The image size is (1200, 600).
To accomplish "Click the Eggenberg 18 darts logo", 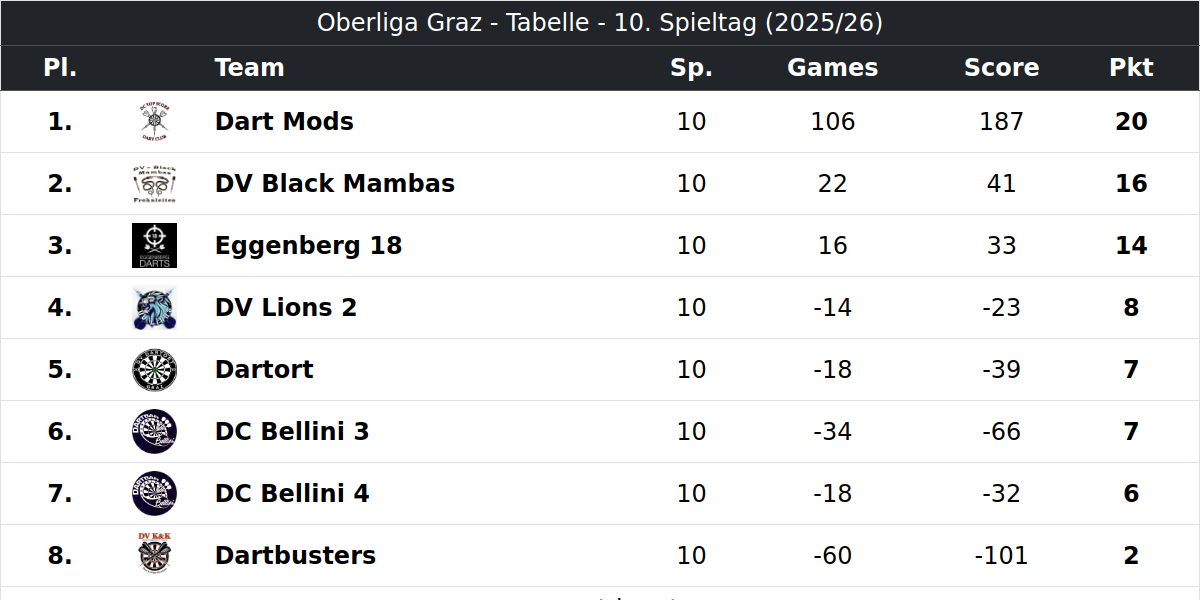I will coord(154,246).
